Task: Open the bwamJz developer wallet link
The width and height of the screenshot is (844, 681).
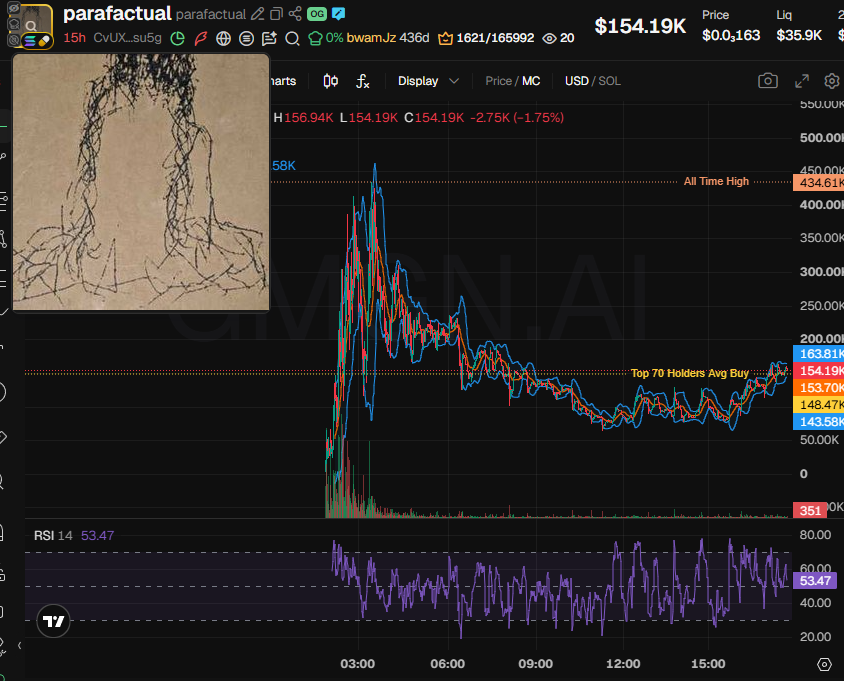Action: click(371, 38)
